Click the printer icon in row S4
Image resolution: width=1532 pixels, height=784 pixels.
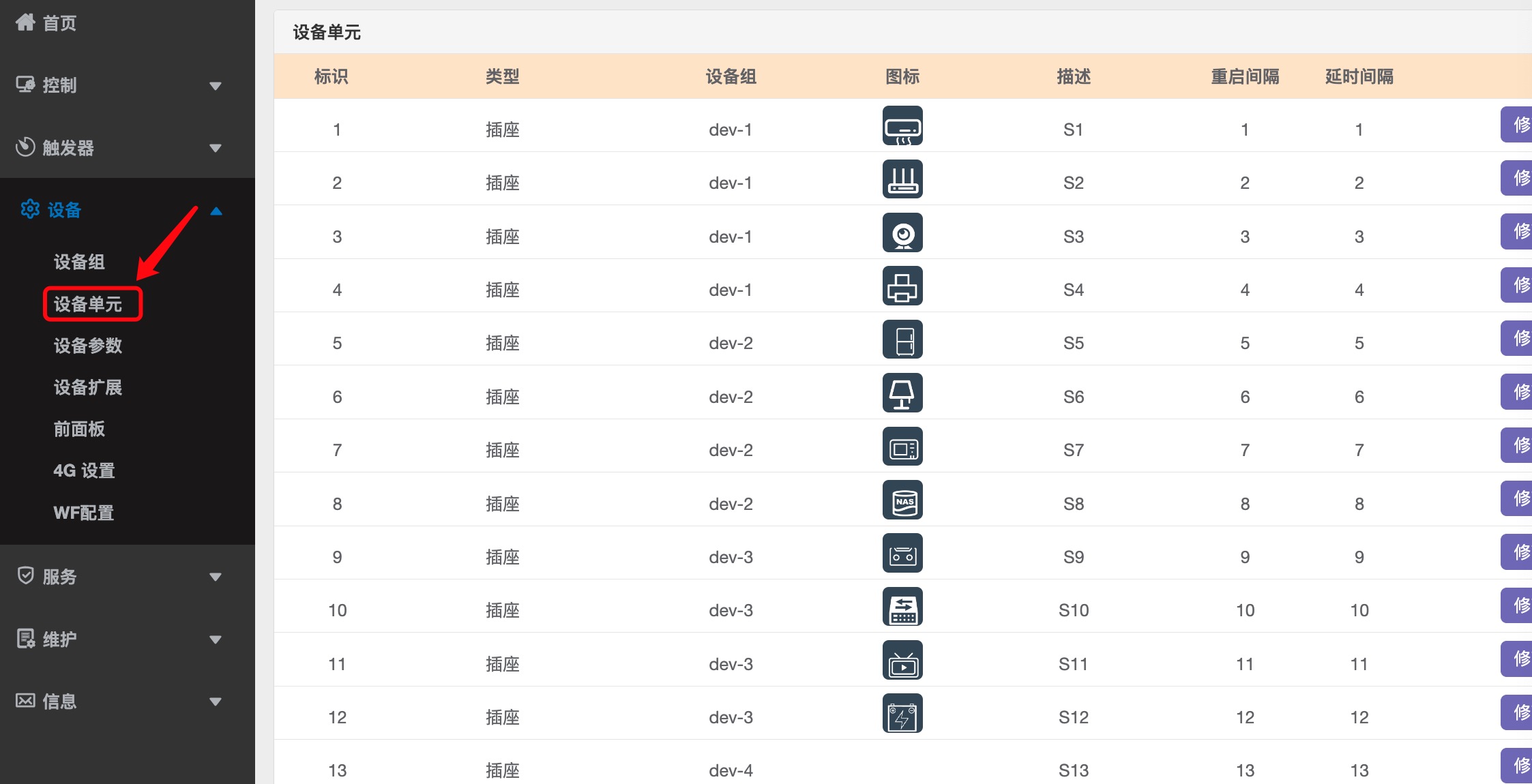point(902,286)
